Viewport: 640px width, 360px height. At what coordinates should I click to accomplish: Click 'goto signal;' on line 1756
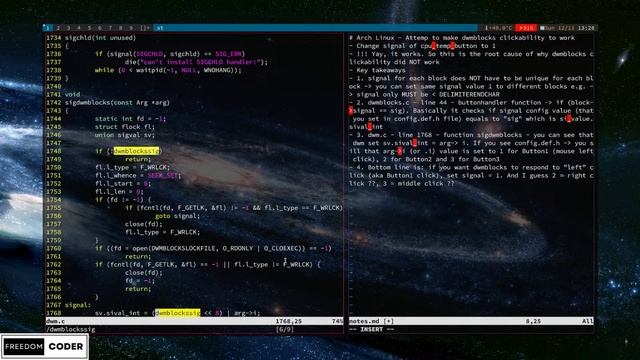tap(178, 216)
